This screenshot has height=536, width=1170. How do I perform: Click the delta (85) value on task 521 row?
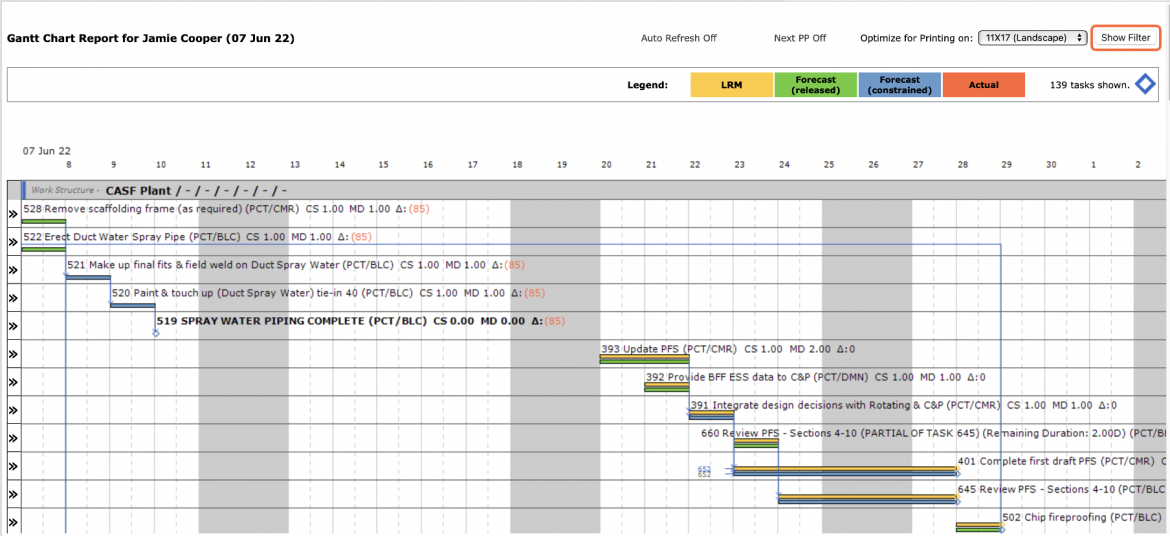click(514, 265)
